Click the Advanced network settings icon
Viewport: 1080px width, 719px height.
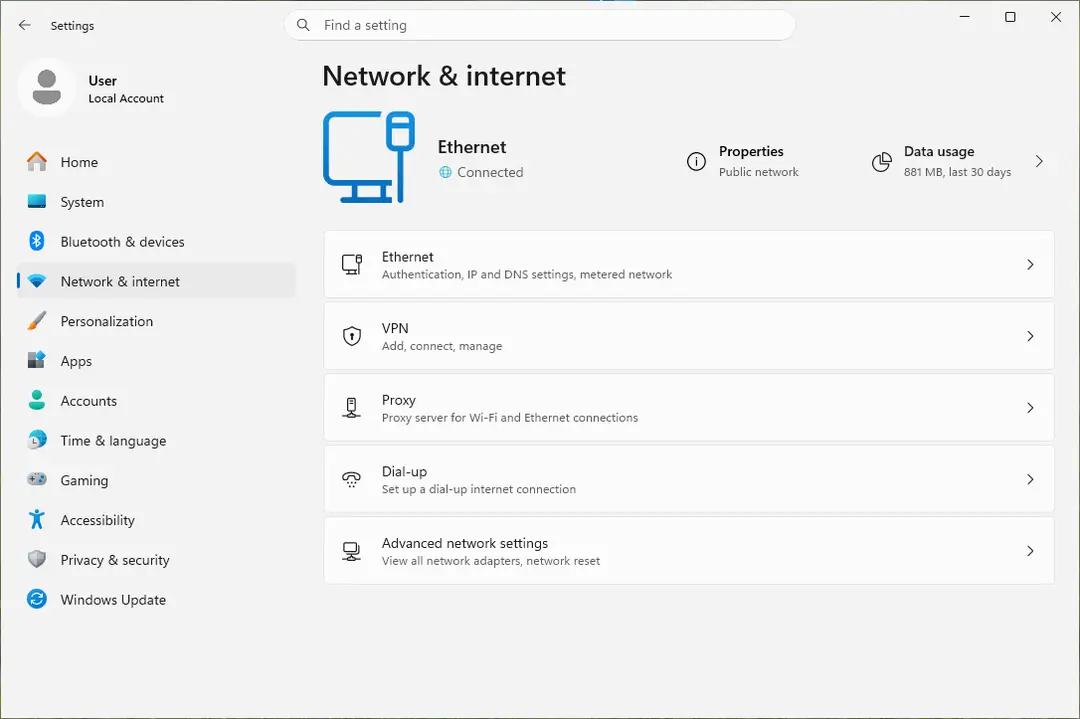tap(352, 551)
